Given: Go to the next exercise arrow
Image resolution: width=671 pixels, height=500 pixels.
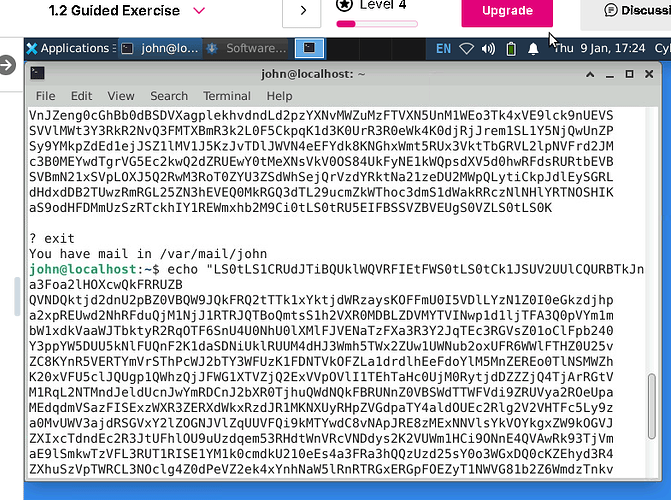Looking at the screenshot, I should coord(303,11).
